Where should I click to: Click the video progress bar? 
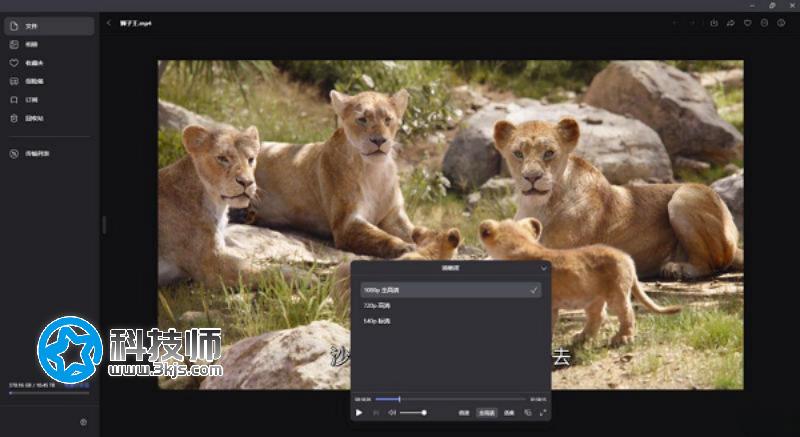point(451,399)
